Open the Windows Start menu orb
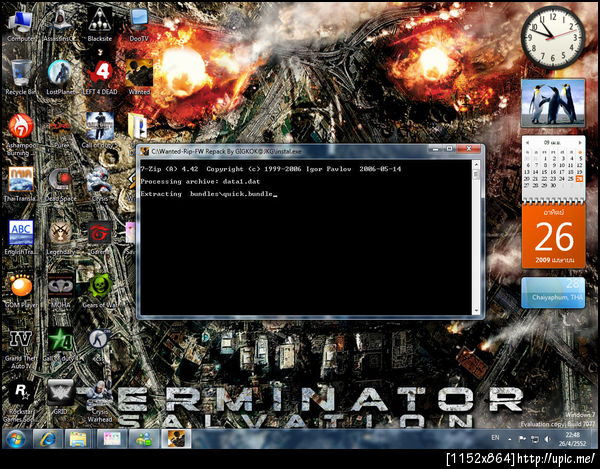The height and width of the screenshot is (469, 600). point(16,438)
